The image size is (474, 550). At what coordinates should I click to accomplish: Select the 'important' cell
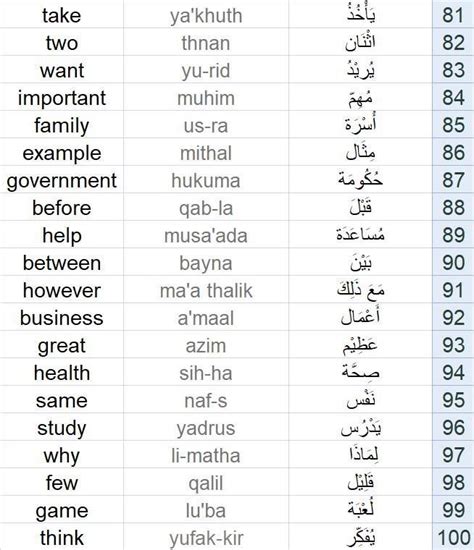coord(61,97)
